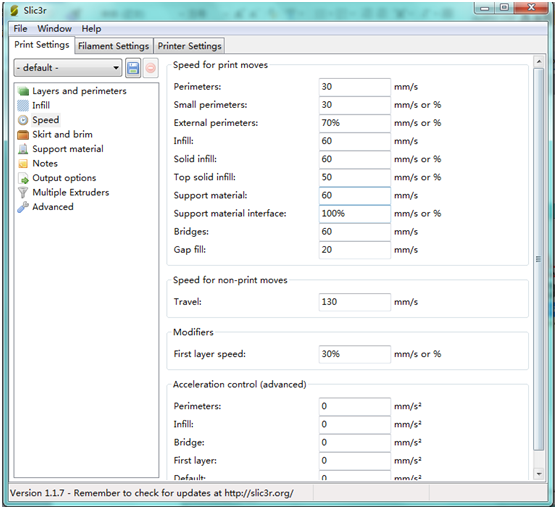Click First layer speed field showing 30%
The width and height of the screenshot is (557, 509).
pyautogui.click(x=355, y=354)
